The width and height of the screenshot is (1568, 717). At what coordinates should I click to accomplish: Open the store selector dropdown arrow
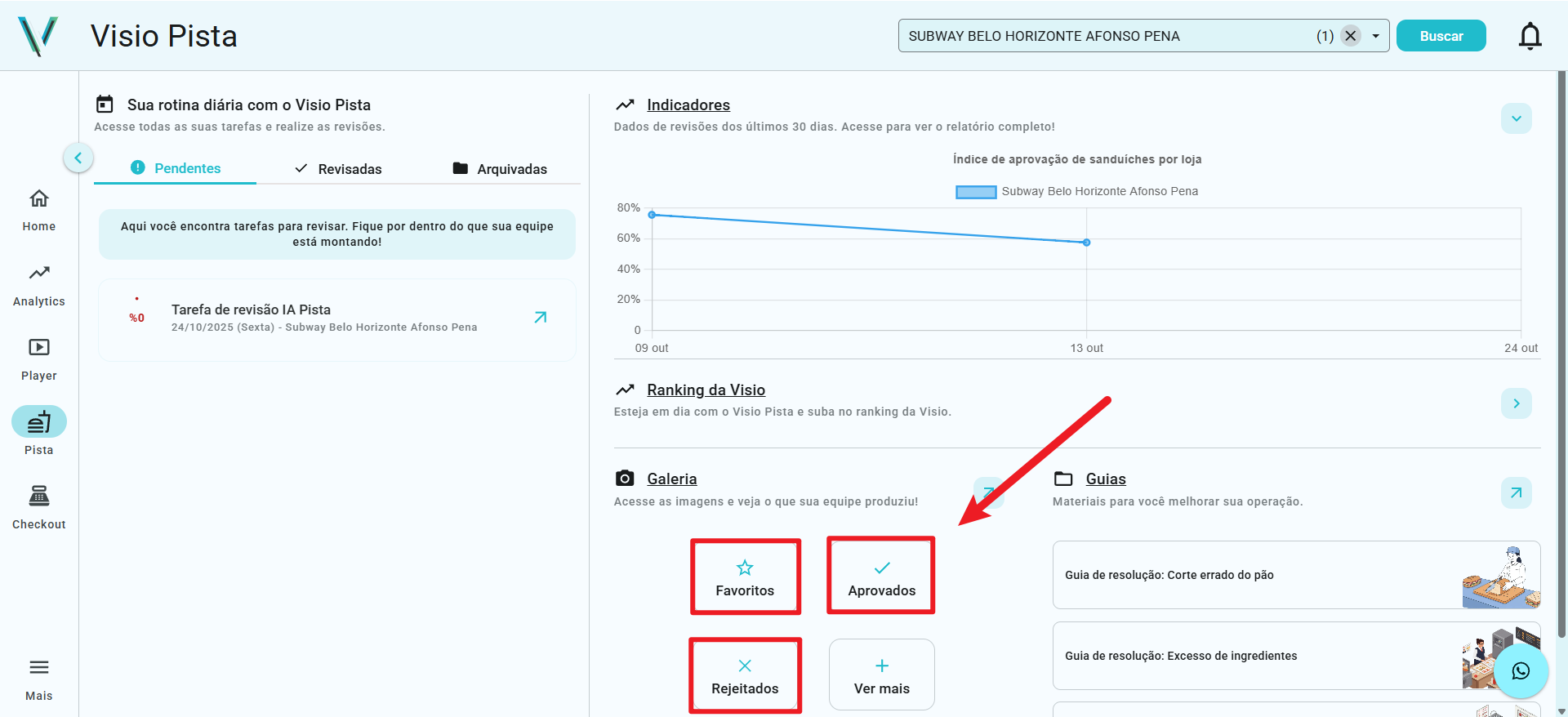pos(1375,36)
